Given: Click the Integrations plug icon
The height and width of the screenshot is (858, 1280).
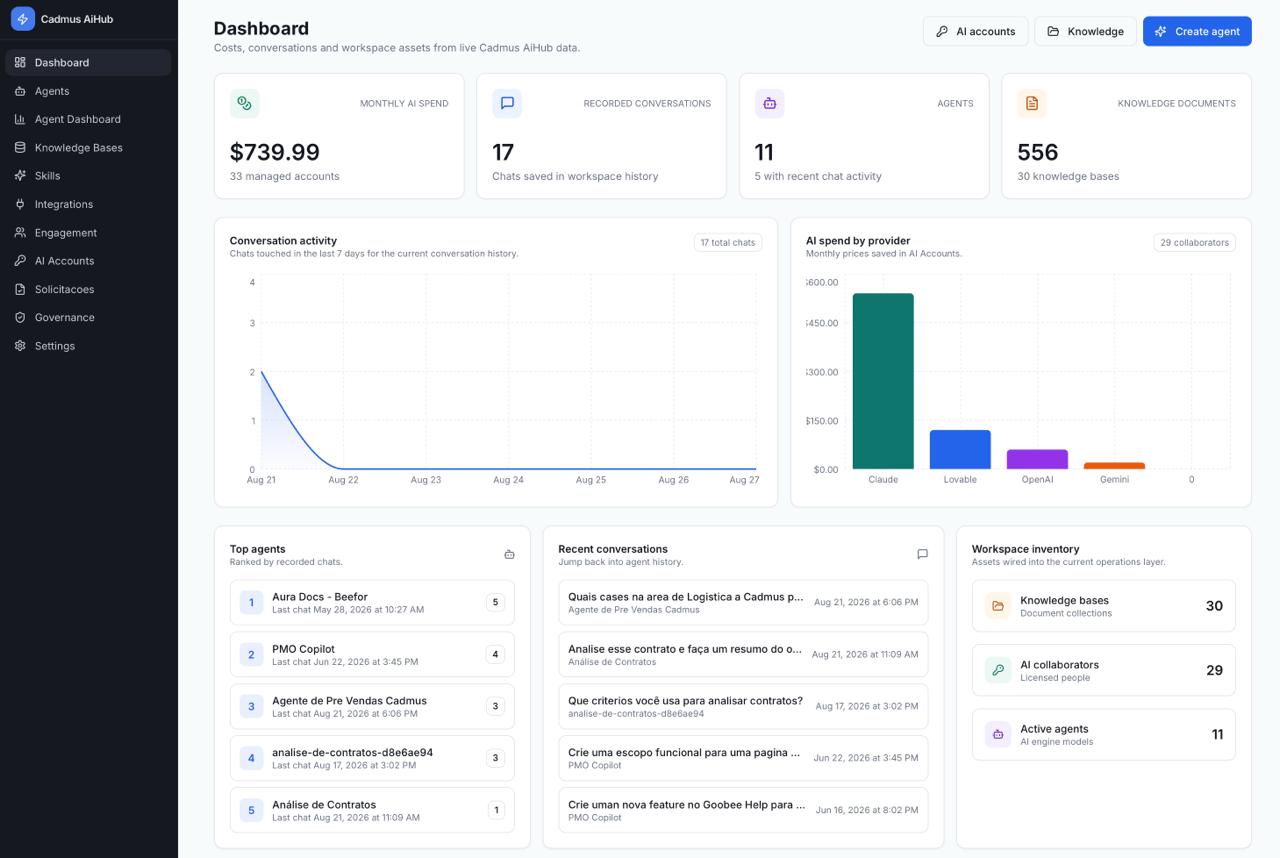Looking at the screenshot, I should (x=20, y=204).
